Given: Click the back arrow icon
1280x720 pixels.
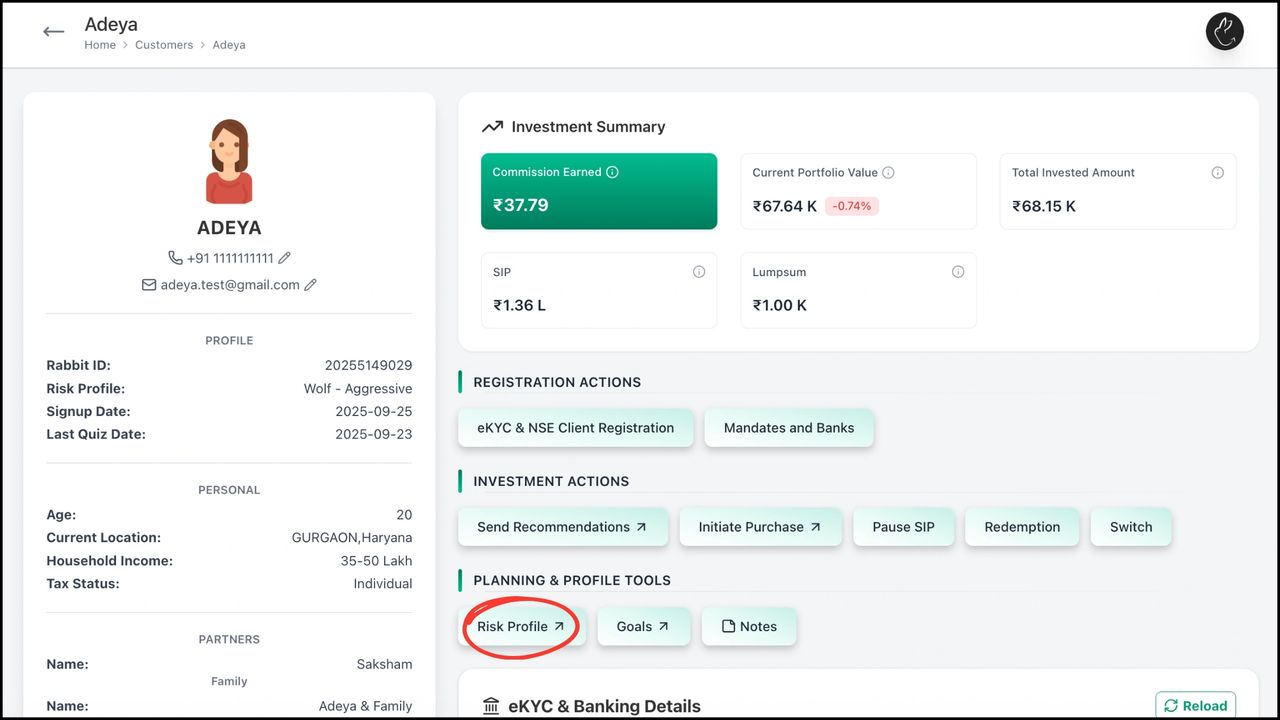Looking at the screenshot, I should pyautogui.click(x=54, y=32).
